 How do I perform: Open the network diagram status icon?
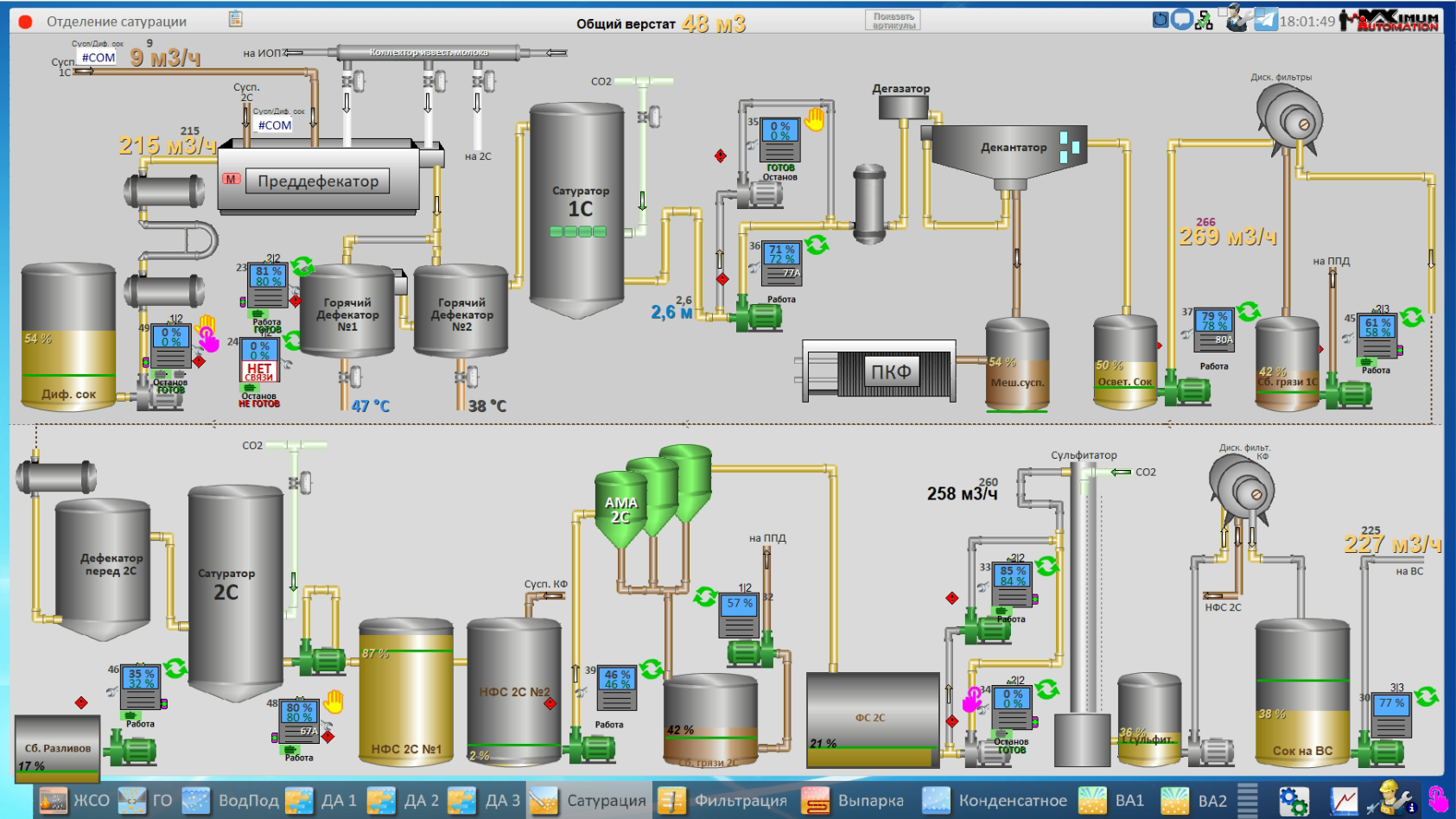click(x=1204, y=20)
